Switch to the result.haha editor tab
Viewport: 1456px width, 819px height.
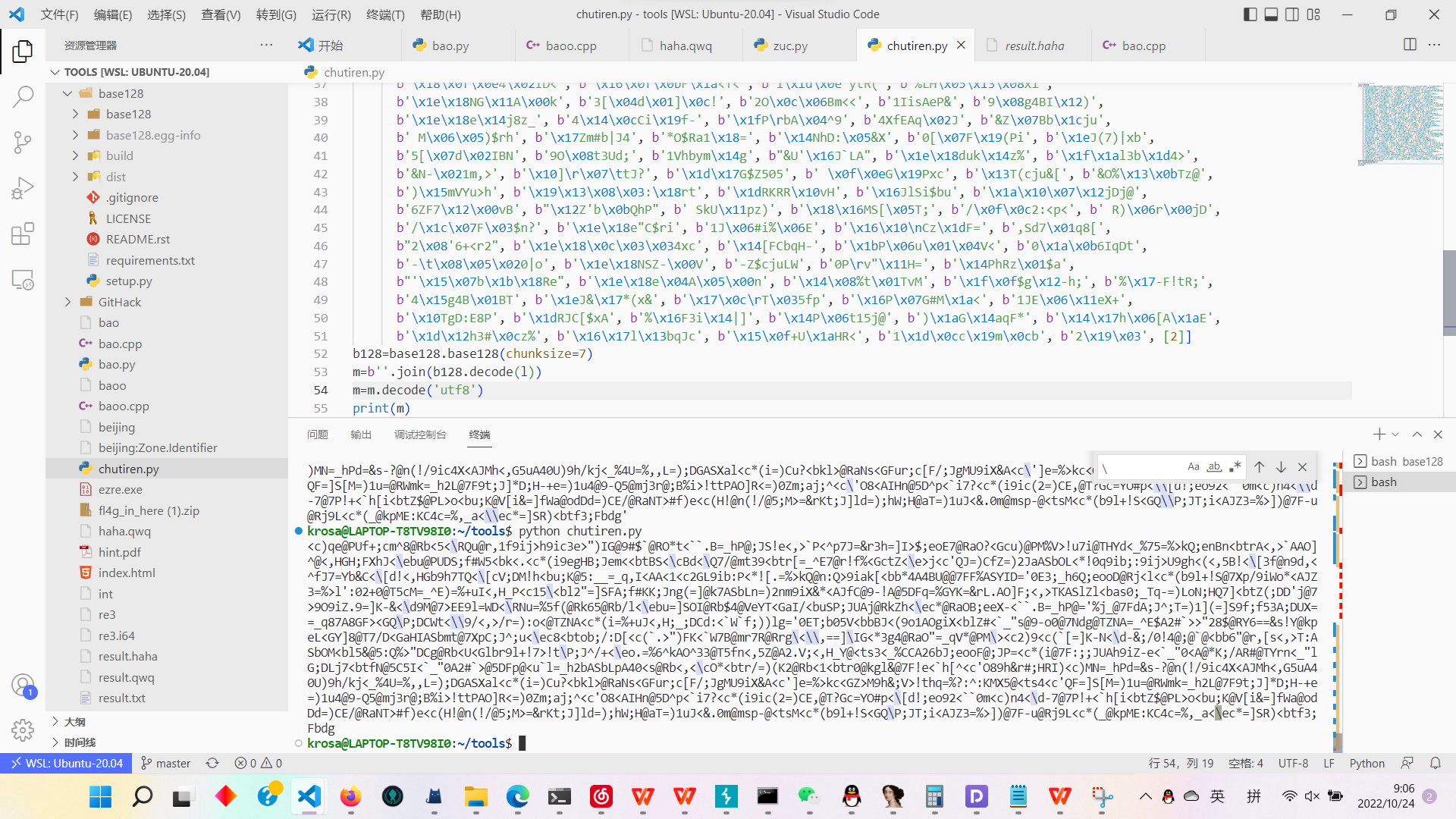click(x=1034, y=45)
